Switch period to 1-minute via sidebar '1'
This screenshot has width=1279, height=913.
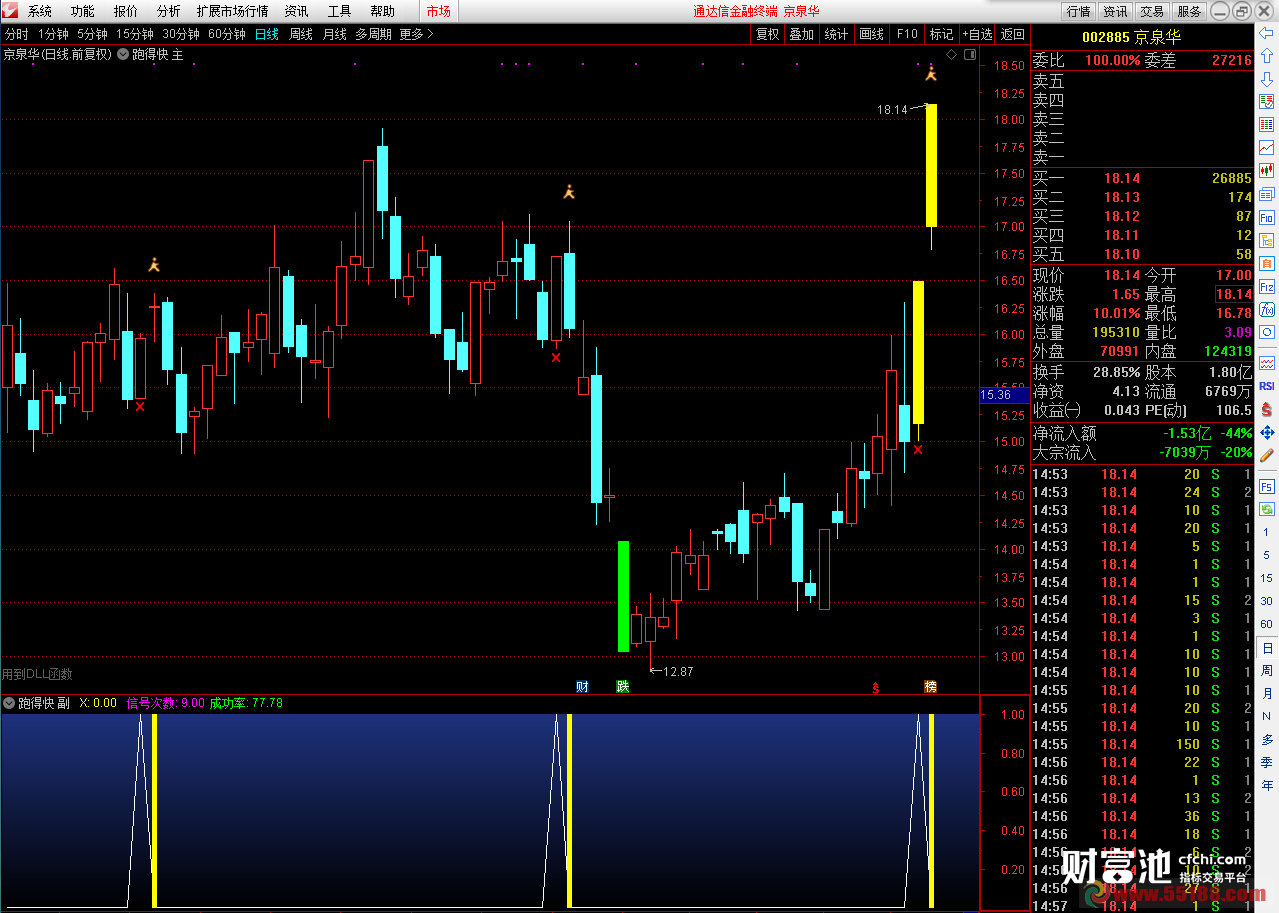pyautogui.click(x=1266, y=533)
